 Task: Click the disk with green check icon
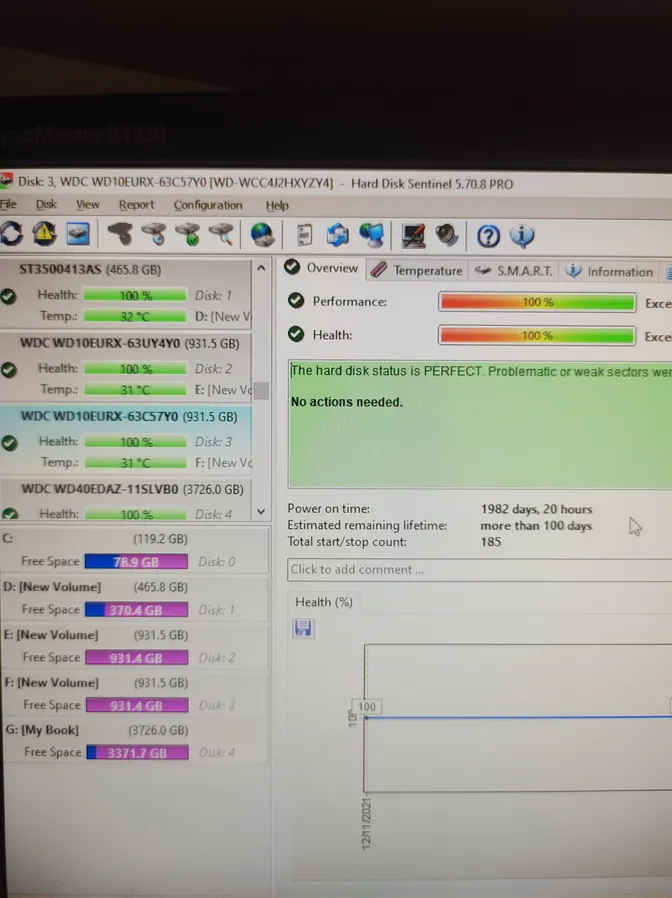click(x=188, y=235)
